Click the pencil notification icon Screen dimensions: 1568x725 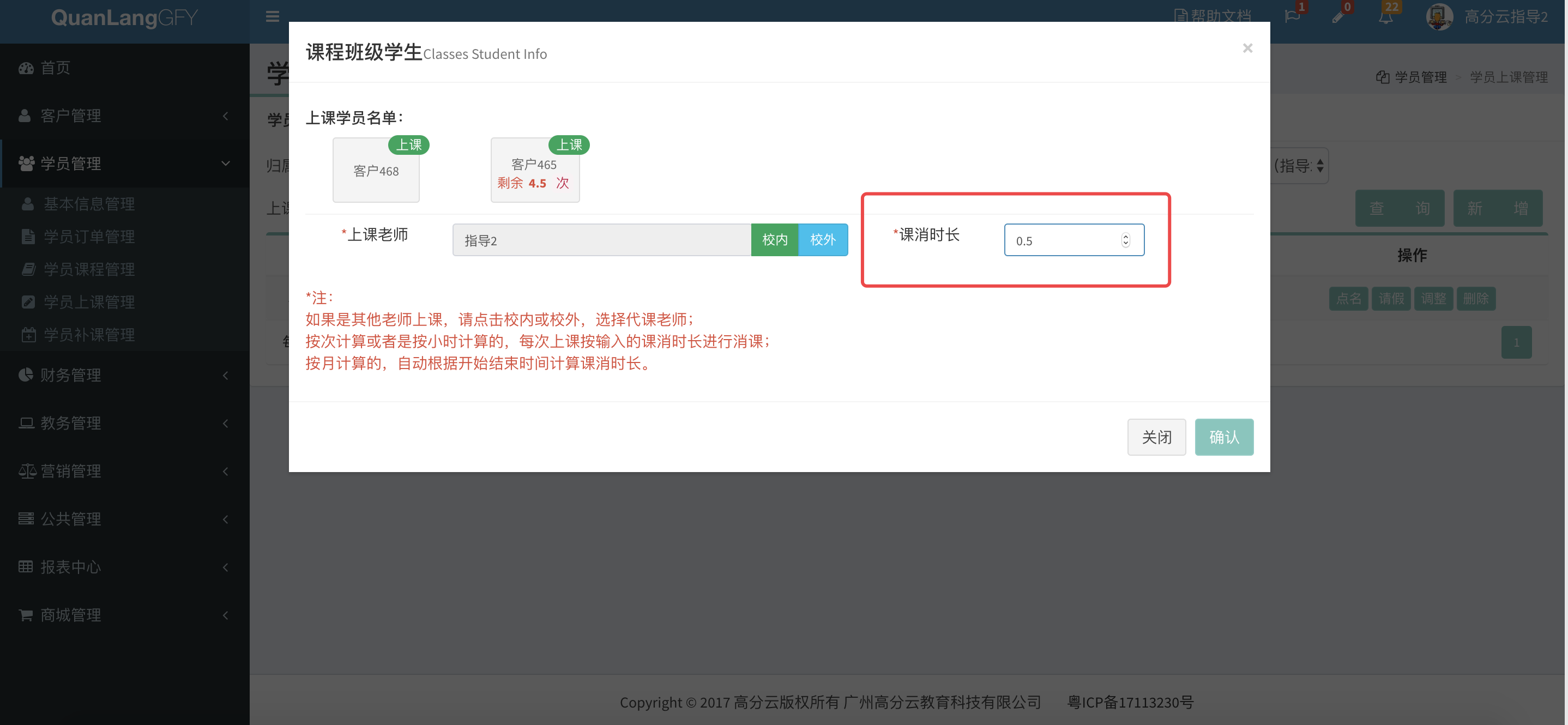tap(1338, 16)
